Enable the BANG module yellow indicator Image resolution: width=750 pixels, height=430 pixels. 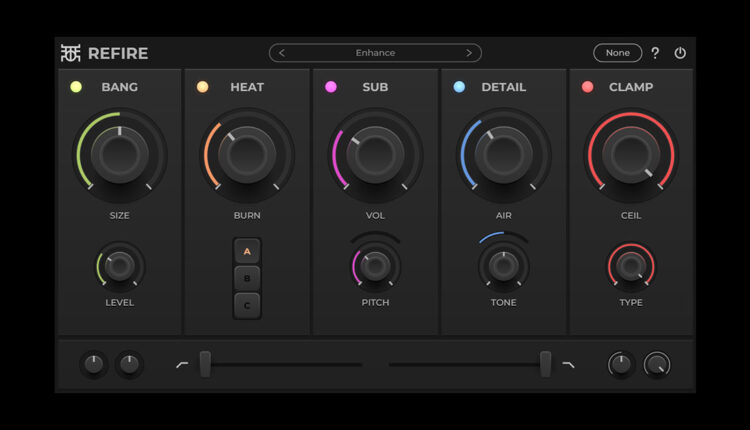tap(76, 87)
